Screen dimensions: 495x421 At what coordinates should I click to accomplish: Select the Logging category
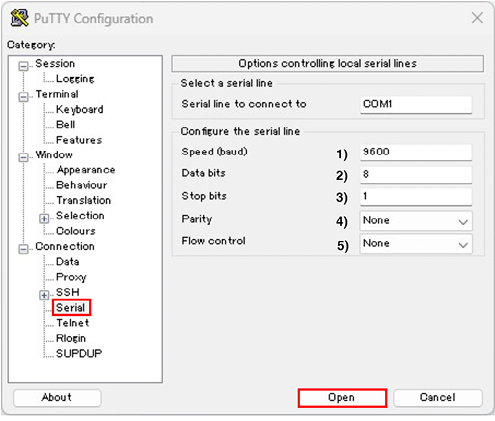[75, 79]
